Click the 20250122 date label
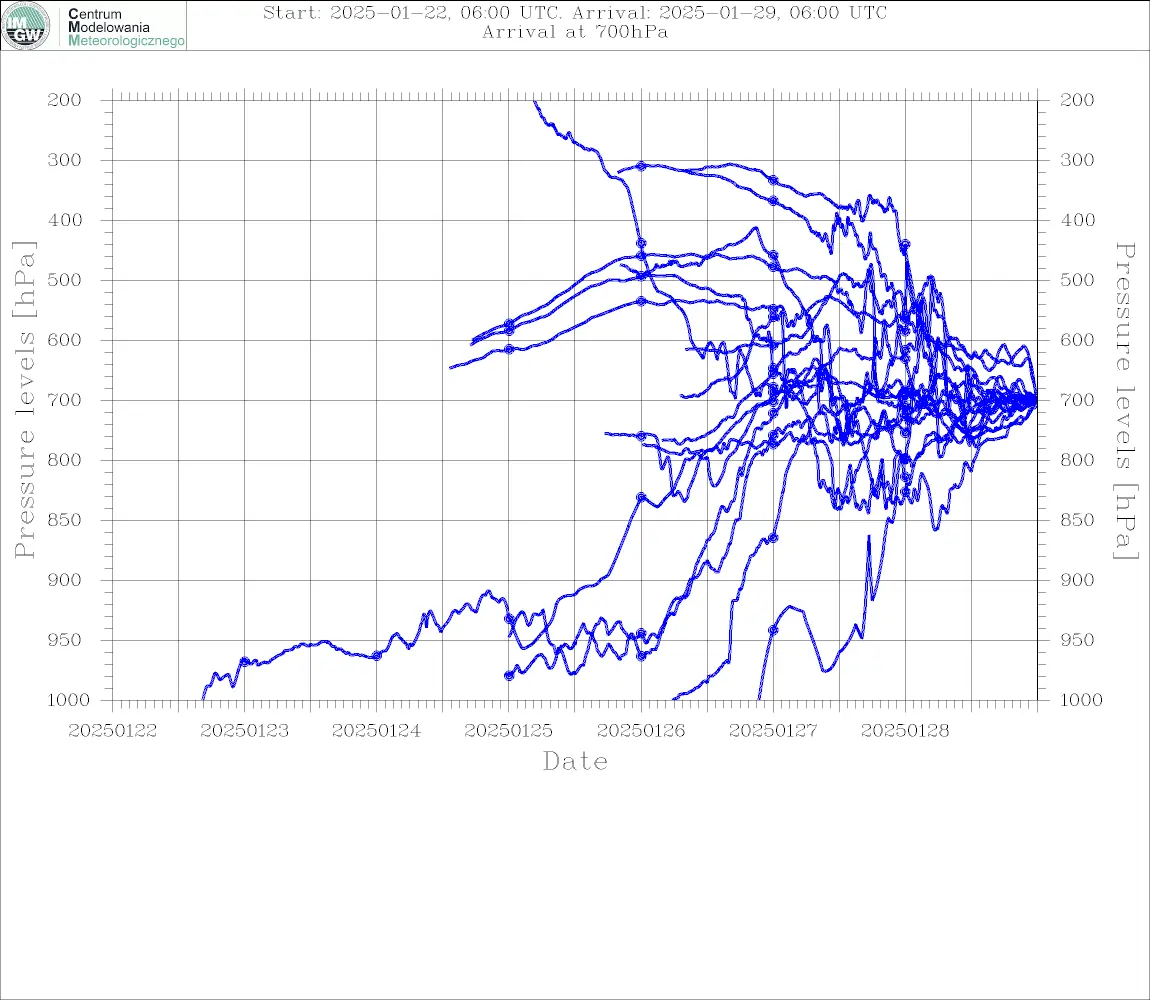This screenshot has height=1000, width=1150. (112, 731)
